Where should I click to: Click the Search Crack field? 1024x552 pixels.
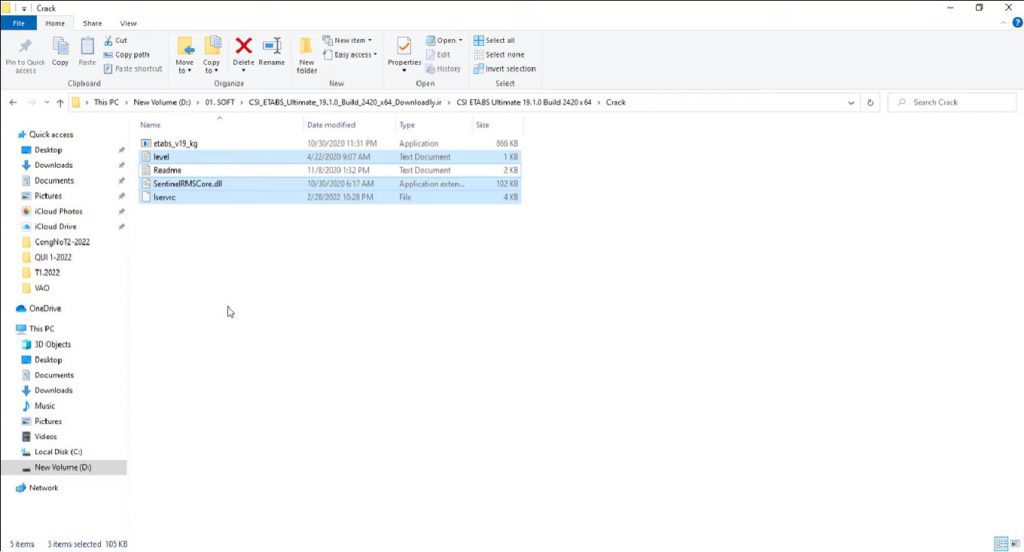pyautogui.click(x=952, y=103)
